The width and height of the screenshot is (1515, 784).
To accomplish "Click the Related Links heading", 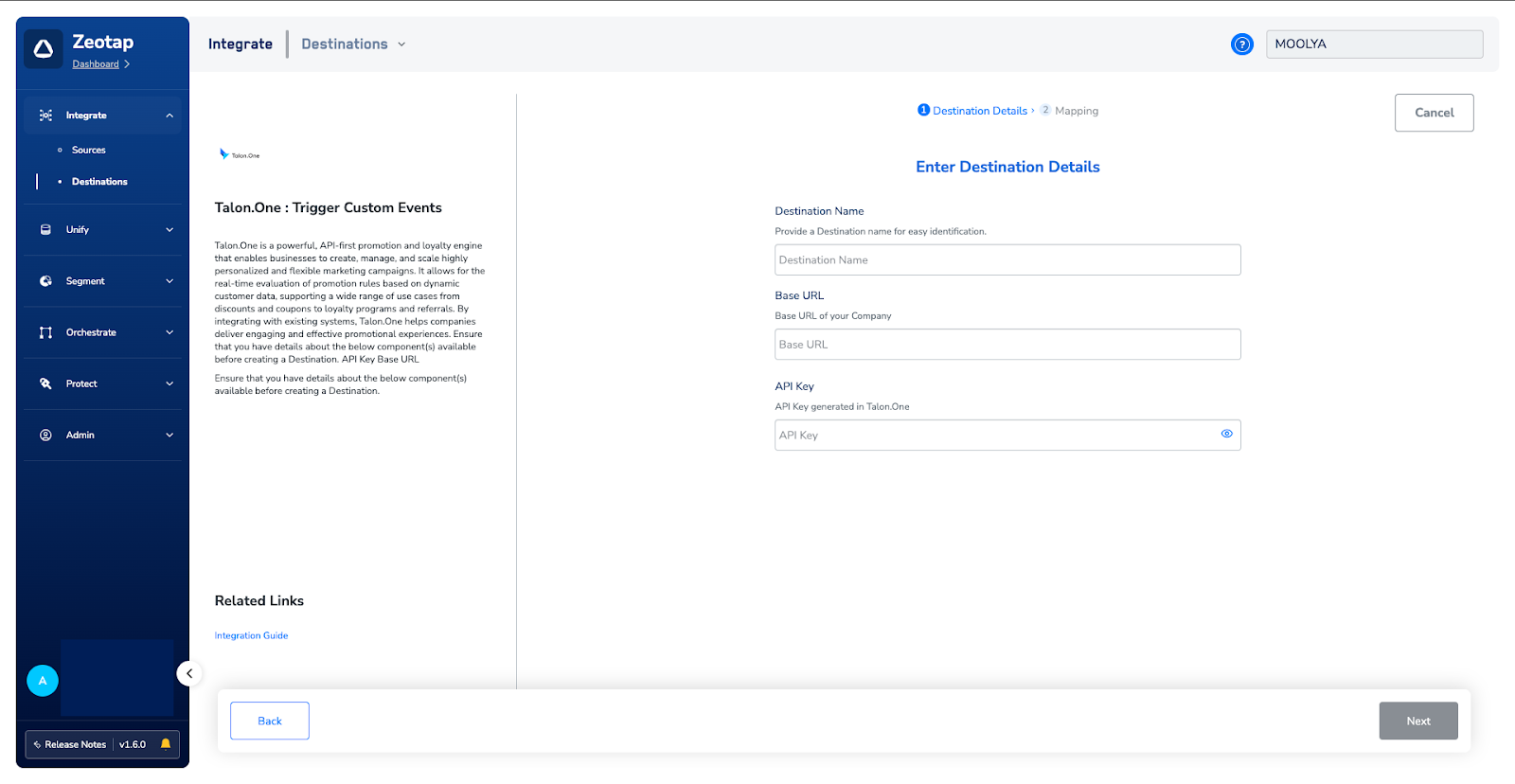I will 259,601.
